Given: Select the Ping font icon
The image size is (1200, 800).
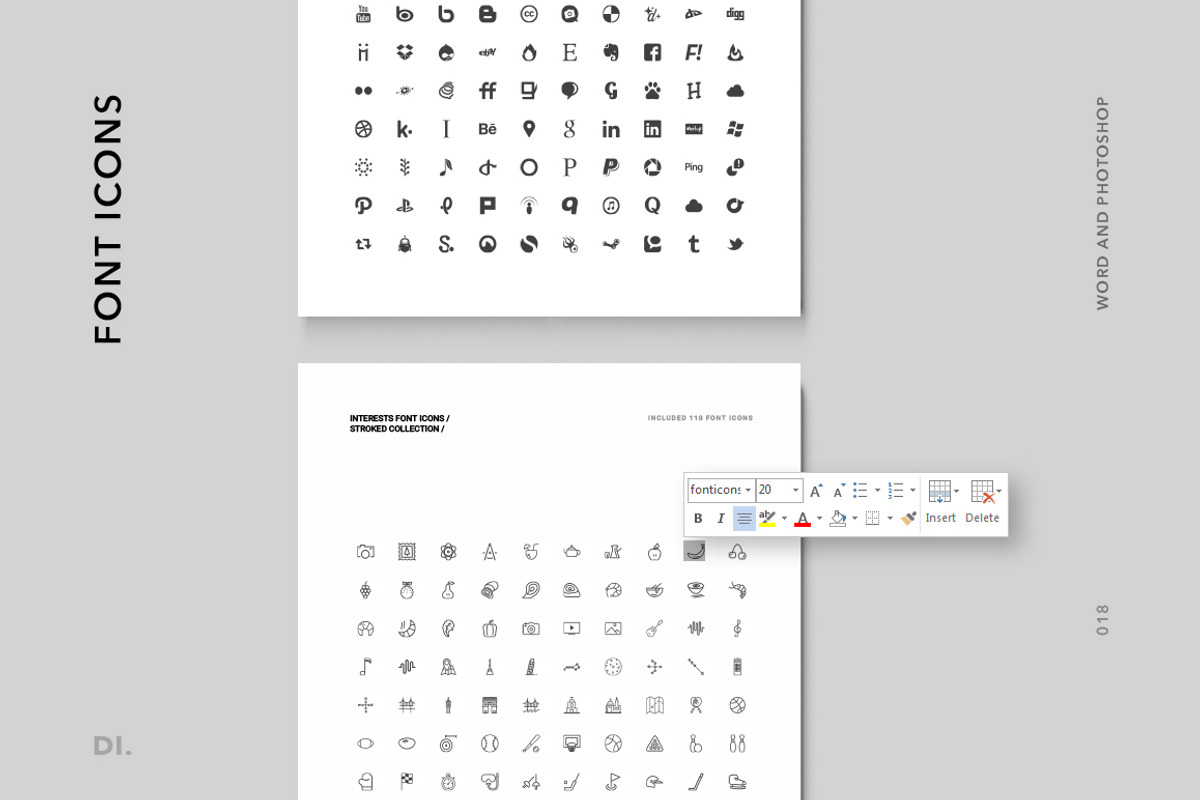Looking at the screenshot, I should [x=694, y=167].
